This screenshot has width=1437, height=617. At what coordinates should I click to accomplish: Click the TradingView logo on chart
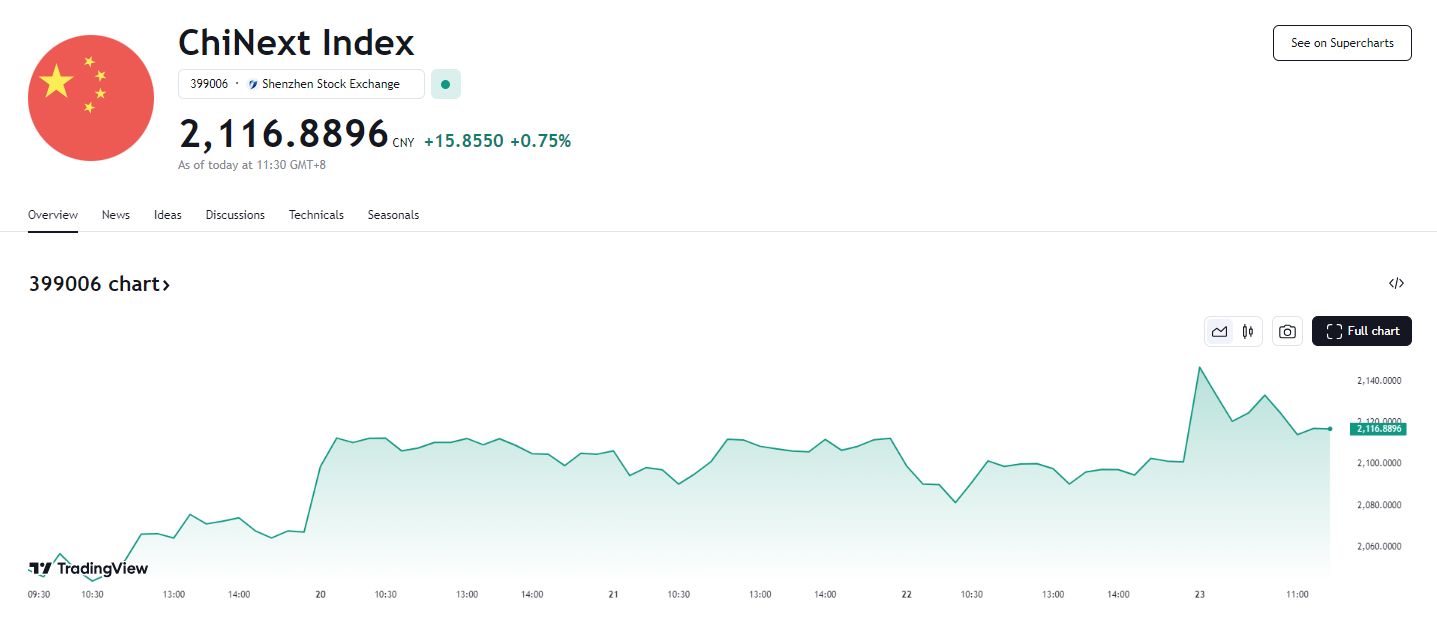(x=89, y=569)
